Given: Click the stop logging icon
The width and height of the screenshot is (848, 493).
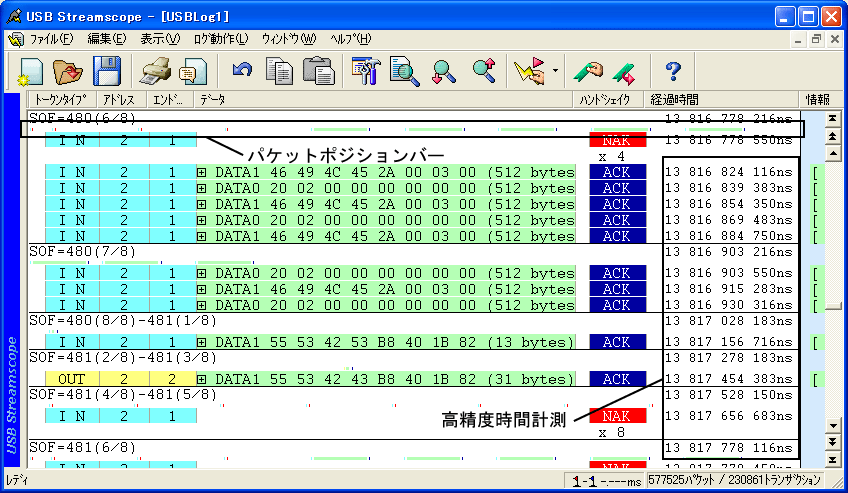Looking at the screenshot, I should click(625, 72).
